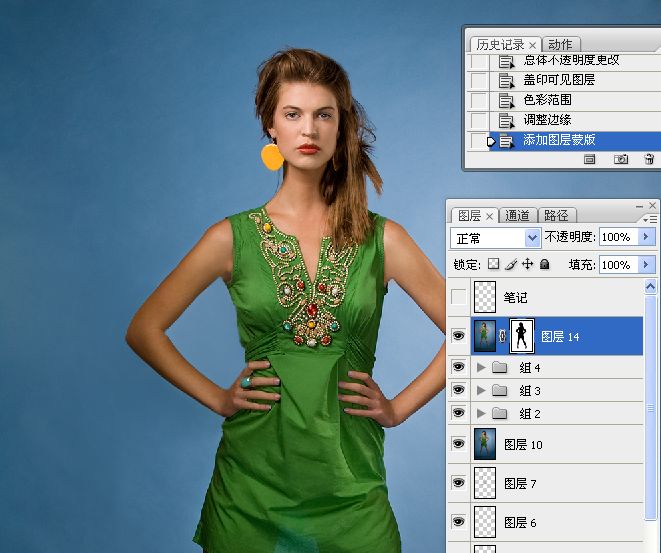
Task: Open the 不透明度 slider arrow
Action: point(646,237)
